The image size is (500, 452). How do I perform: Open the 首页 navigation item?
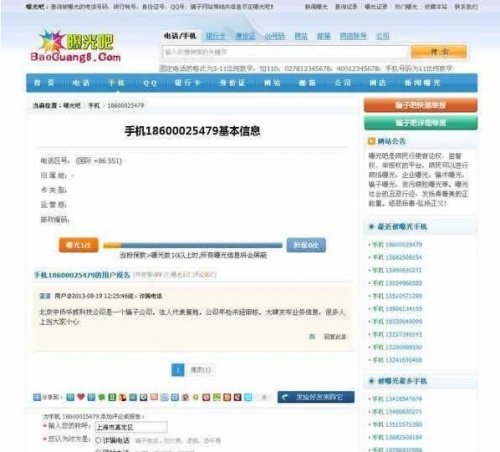coord(44,83)
